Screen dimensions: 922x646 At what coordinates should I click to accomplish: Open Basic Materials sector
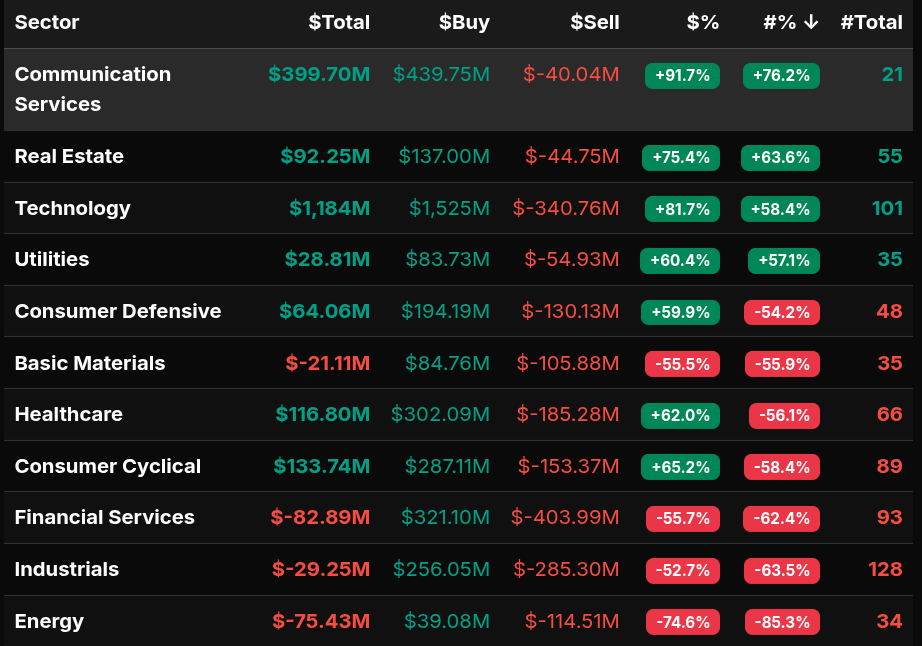coord(90,363)
